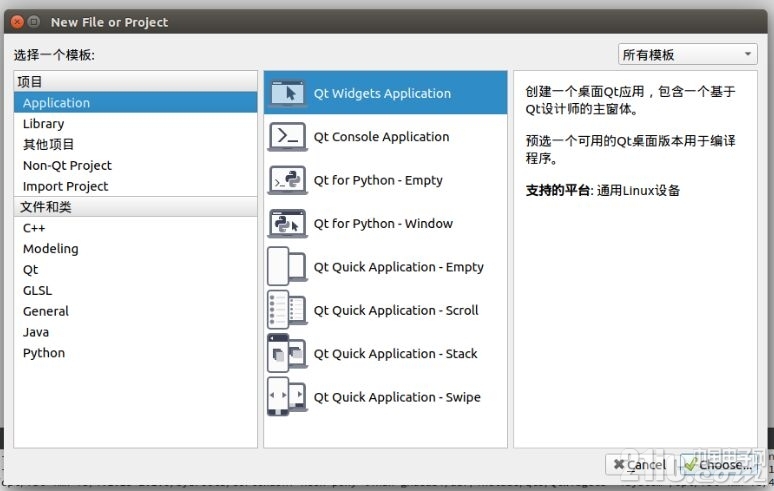Viewport: 774px width, 491px height.
Task: Select the Modeling files category
Action: [x=136, y=248]
